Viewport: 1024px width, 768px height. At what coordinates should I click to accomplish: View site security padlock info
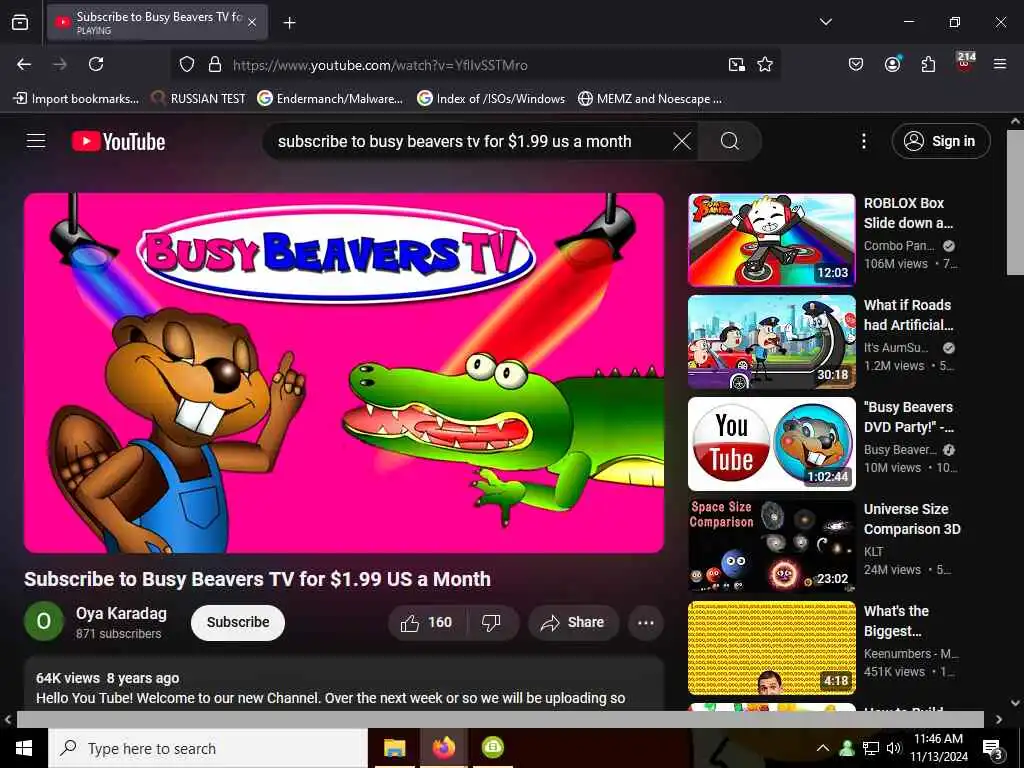214,65
